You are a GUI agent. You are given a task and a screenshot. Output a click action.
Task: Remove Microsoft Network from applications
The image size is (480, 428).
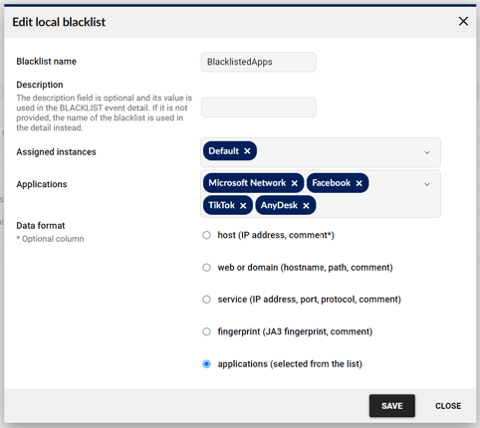(x=294, y=183)
